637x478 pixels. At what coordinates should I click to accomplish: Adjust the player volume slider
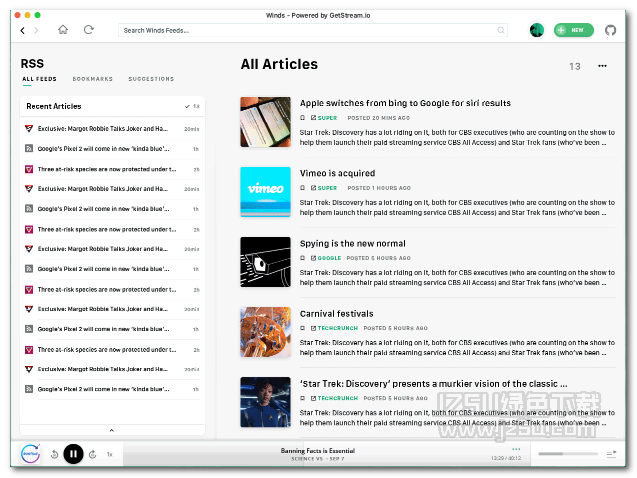pyautogui.click(x=568, y=454)
